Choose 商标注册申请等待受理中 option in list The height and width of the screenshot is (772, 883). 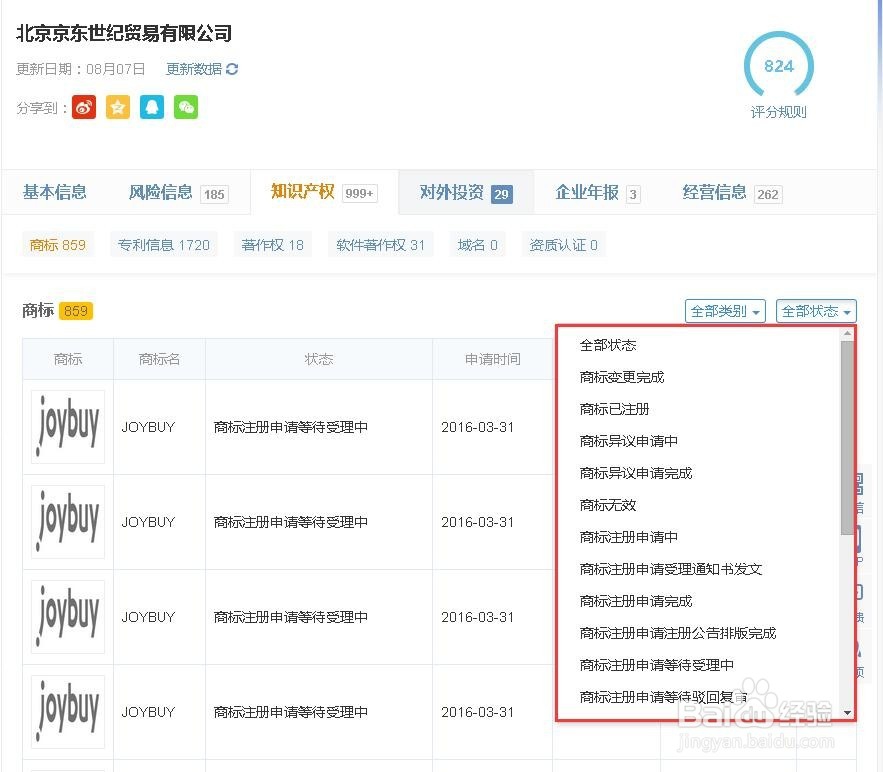pyautogui.click(x=657, y=666)
